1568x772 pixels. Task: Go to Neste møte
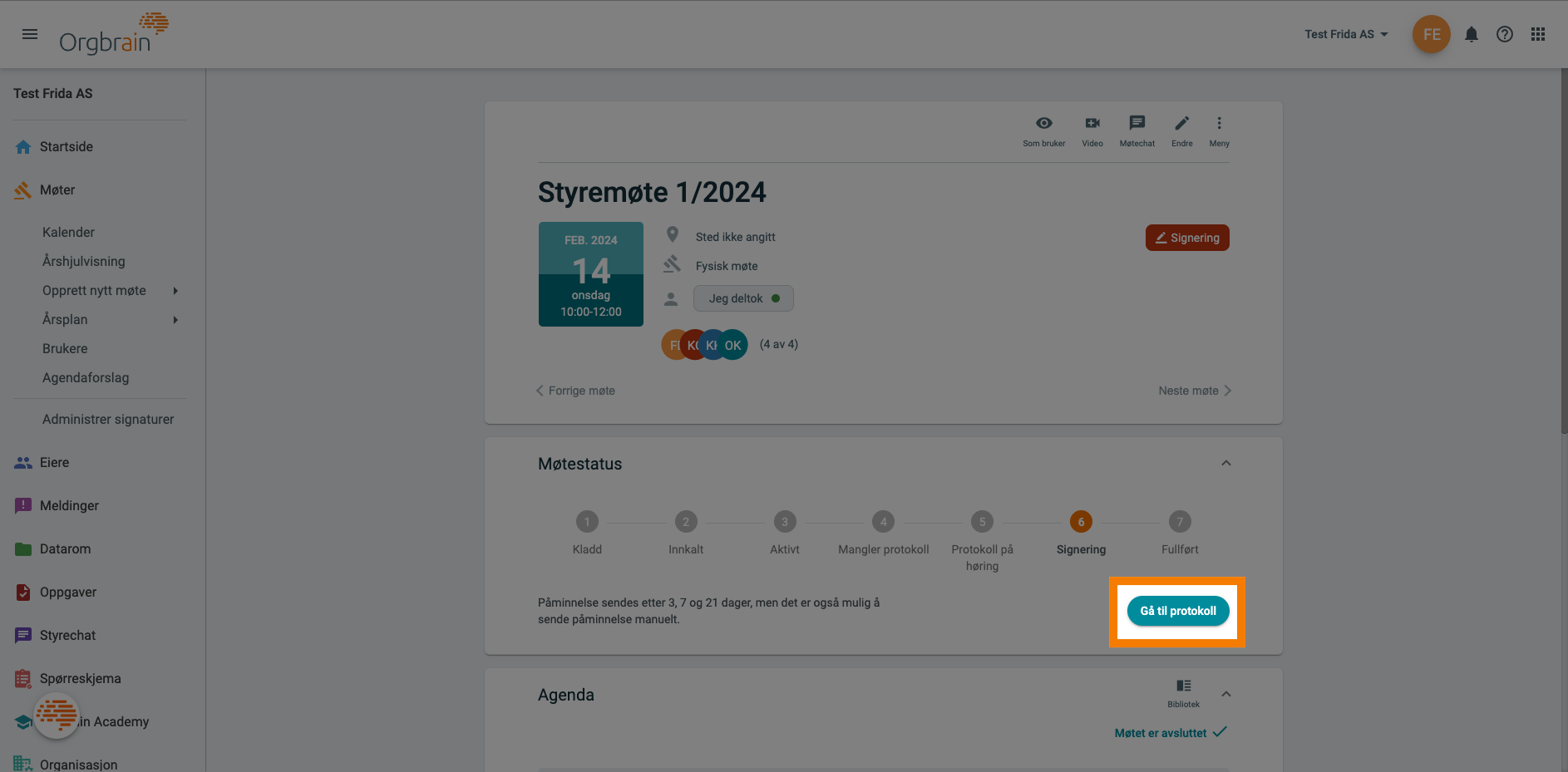pos(1195,391)
